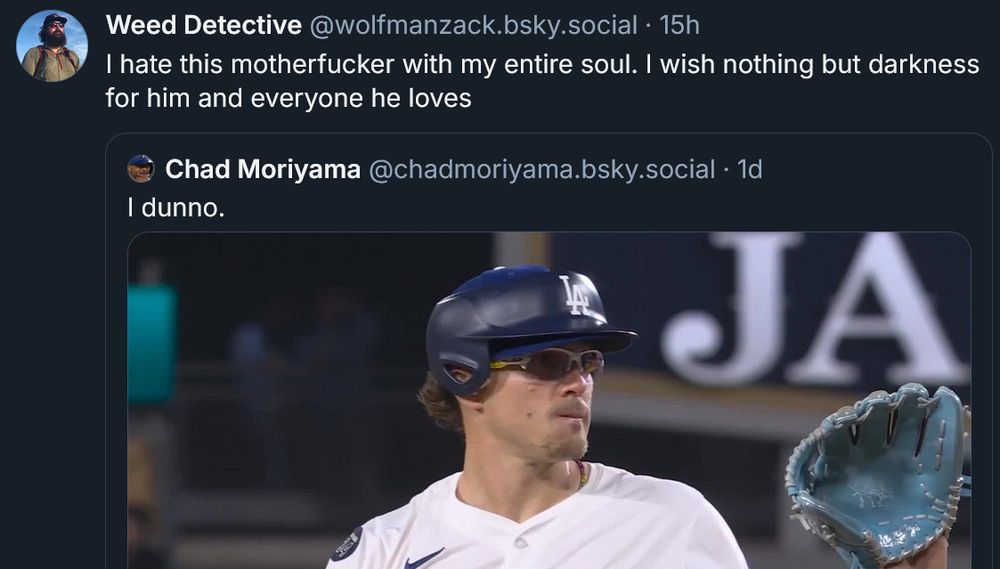Click the Chad Moriyama display name
Screen dimensions: 1000x569
(262, 170)
